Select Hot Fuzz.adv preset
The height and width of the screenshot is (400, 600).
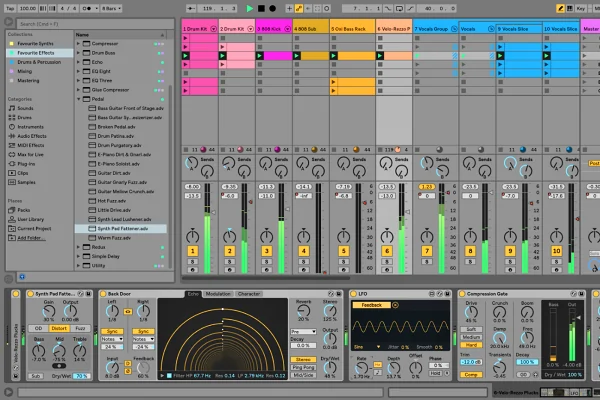tap(121, 201)
